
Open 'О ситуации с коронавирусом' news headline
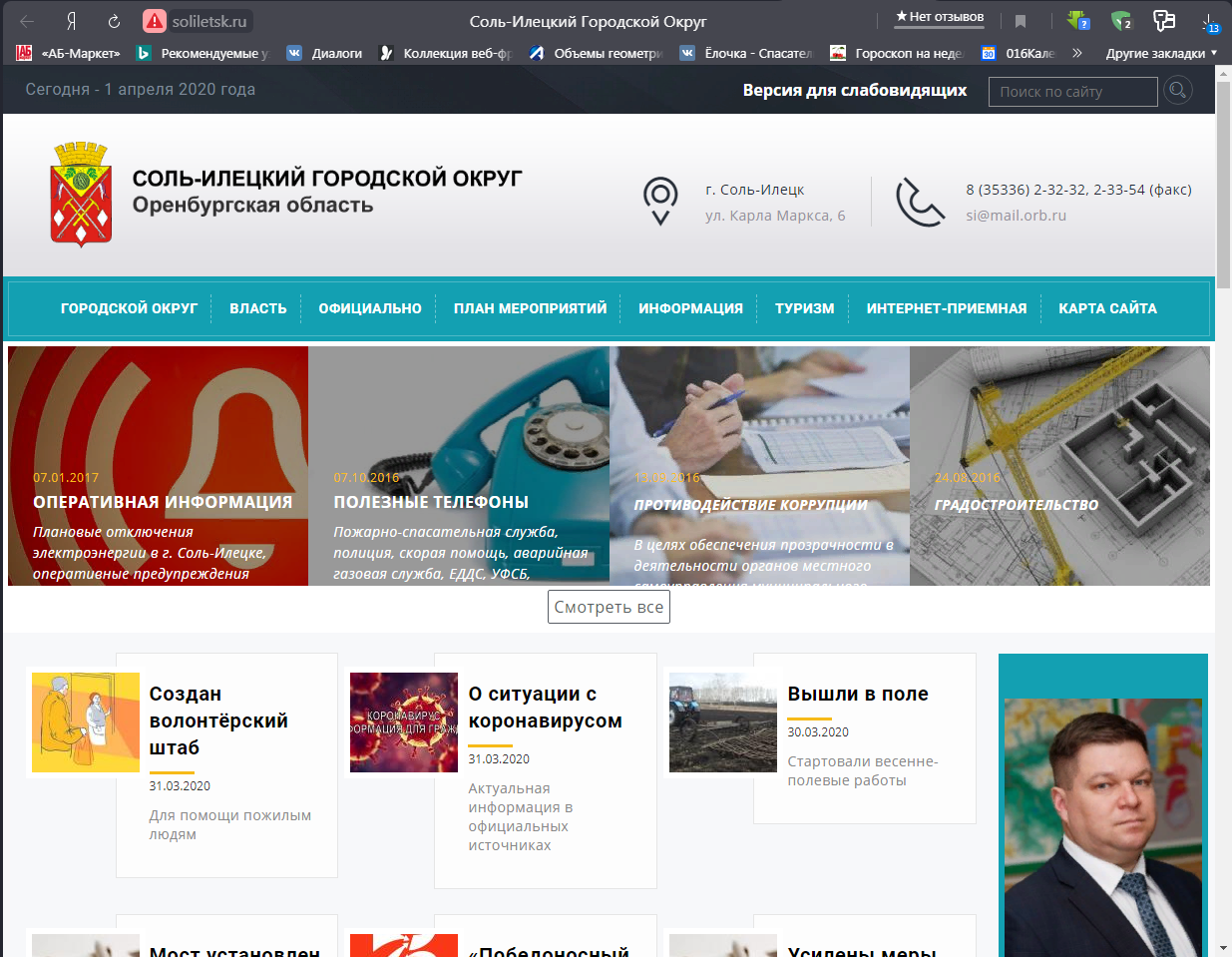coord(545,707)
